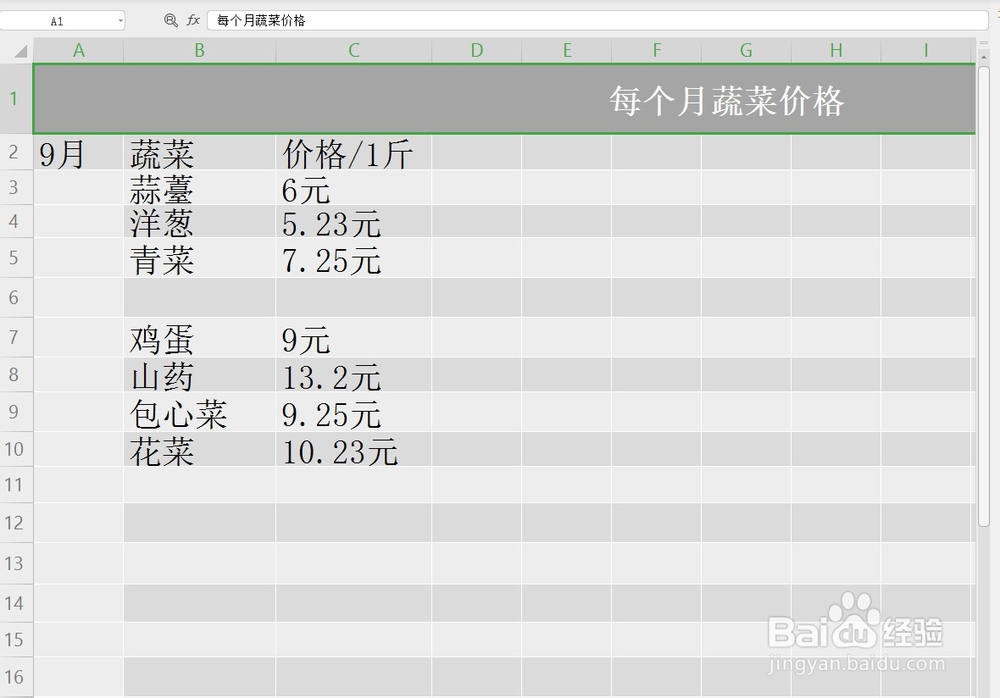This screenshot has height=698, width=1000.
Task: Click cell containing 9月
Action: pos(78,152)
